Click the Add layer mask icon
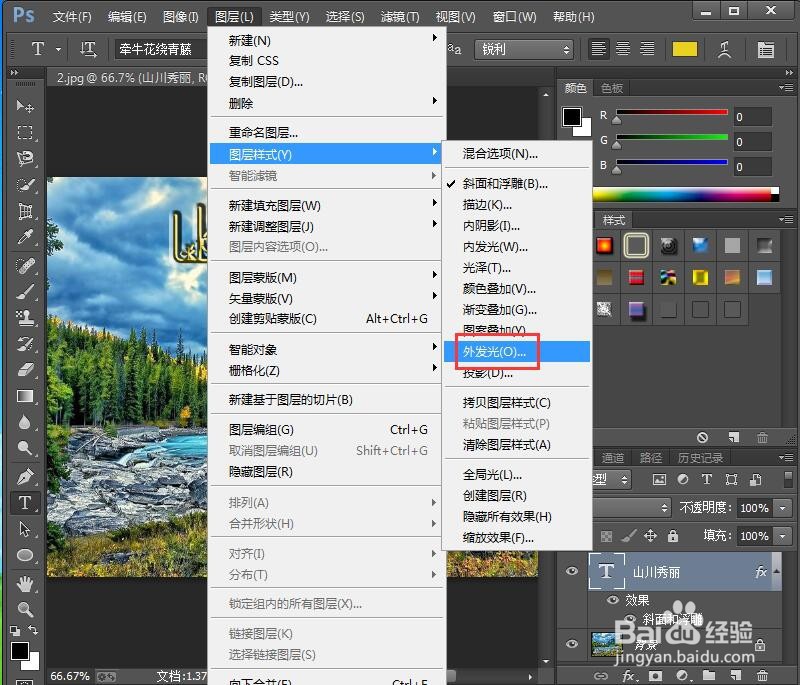Image resolution: width=800 pixels, height=685 pixels. pyautogui.click(x=654, y=675)
